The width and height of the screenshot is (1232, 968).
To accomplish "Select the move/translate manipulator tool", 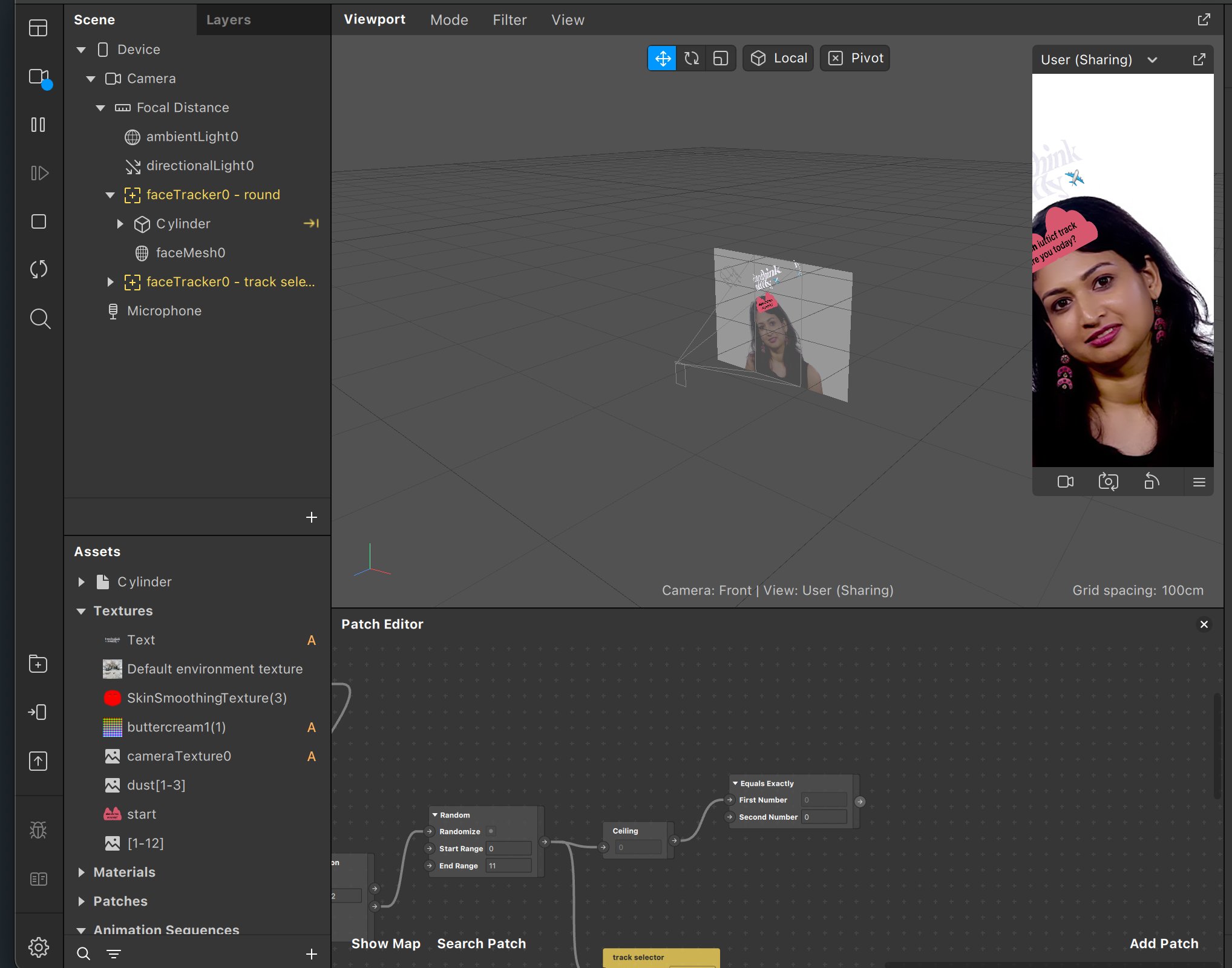I will point(663,58).
